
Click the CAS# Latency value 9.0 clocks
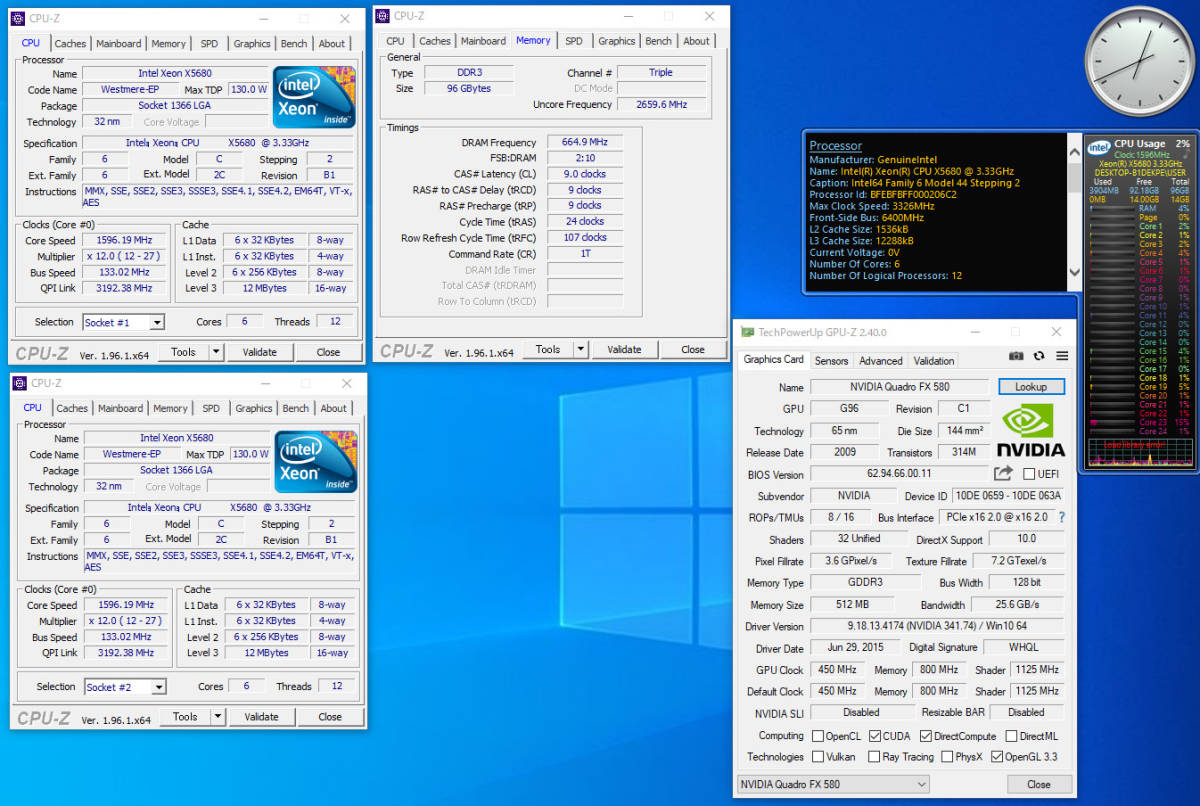(x=583, y=174)
